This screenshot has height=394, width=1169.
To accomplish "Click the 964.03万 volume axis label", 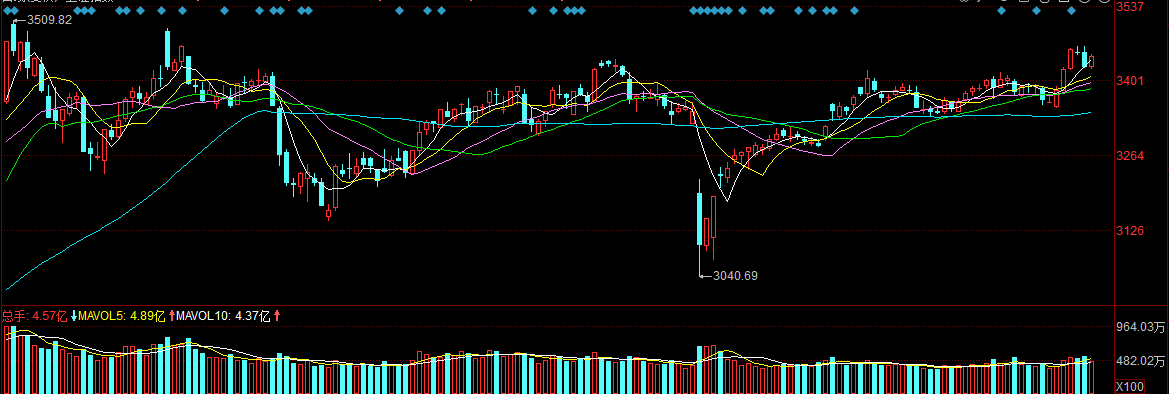I will coord(1140,327).
